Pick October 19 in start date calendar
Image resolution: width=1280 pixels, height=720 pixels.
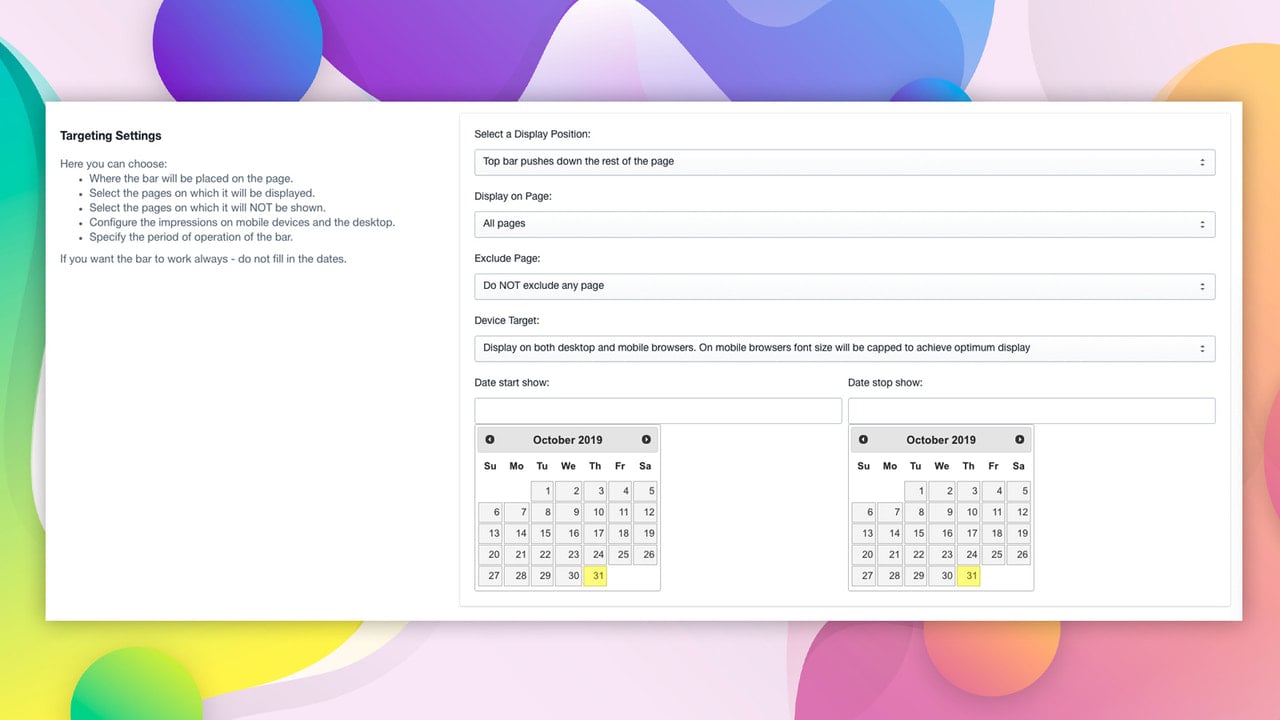pyautogui.click(x=645, y=533)
